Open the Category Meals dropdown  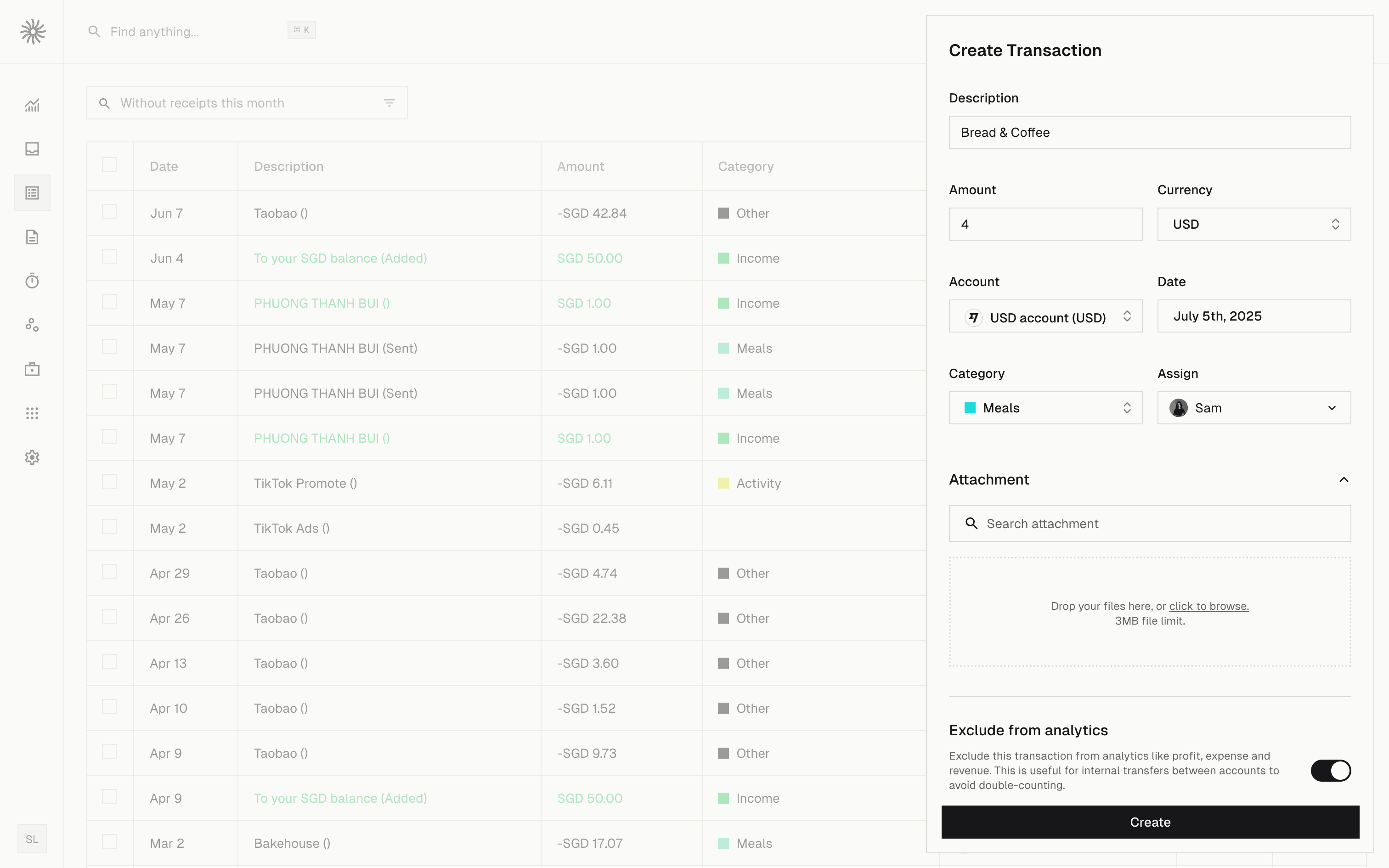point(1045,408)
